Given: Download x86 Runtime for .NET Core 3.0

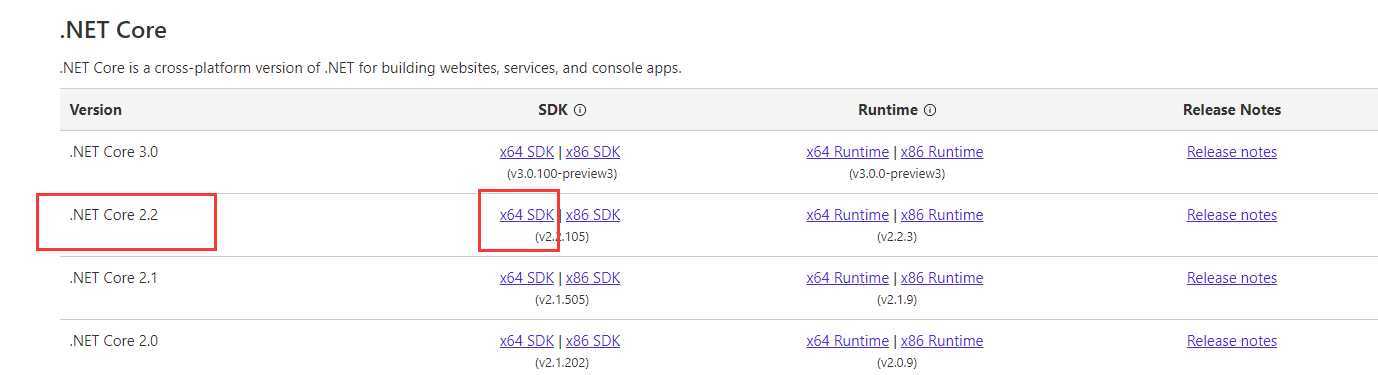Looking at the screenshot, I should tap(942, 152).
